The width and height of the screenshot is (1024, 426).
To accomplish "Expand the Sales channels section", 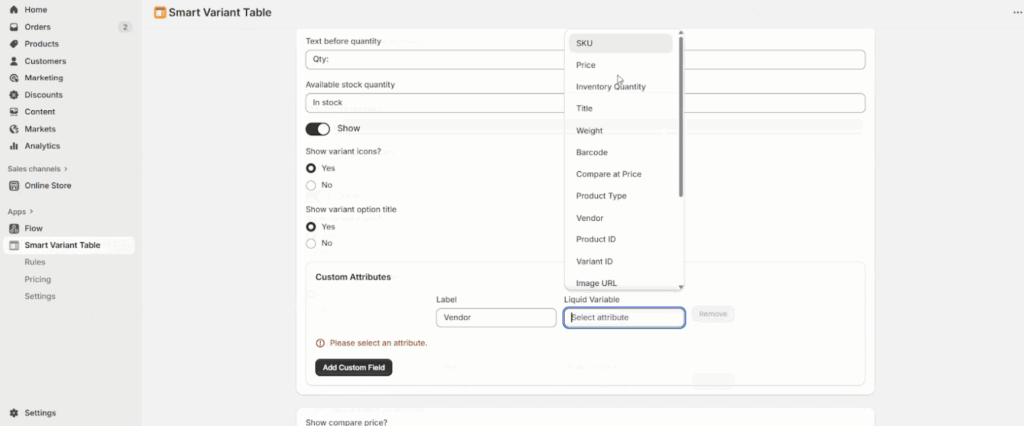I will coord(69,169).
